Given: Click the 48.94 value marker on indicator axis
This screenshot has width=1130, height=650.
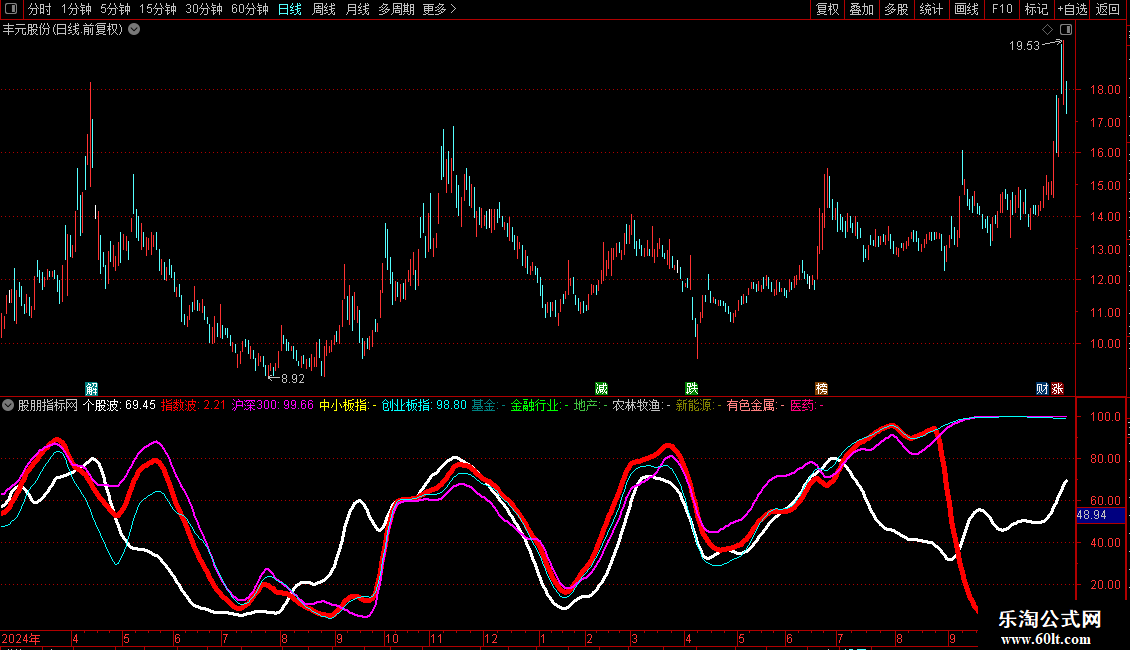Looking at the screenshot, I should (x=1092, y=515).
